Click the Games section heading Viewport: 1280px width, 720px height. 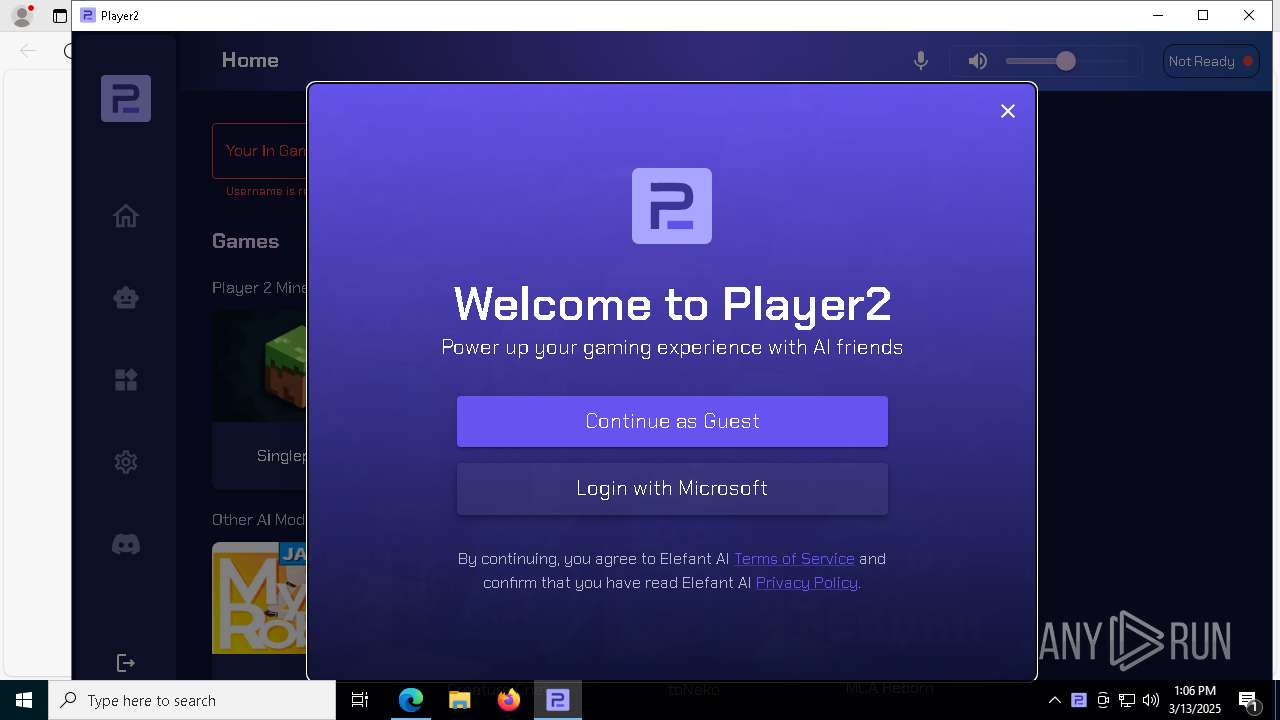245,241
